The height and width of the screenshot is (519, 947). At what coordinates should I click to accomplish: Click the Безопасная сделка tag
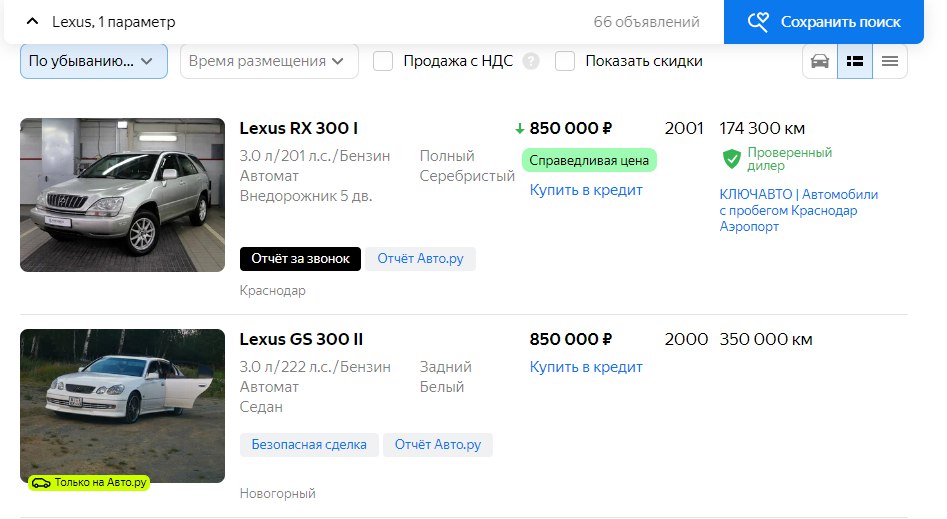click(309, 444)
